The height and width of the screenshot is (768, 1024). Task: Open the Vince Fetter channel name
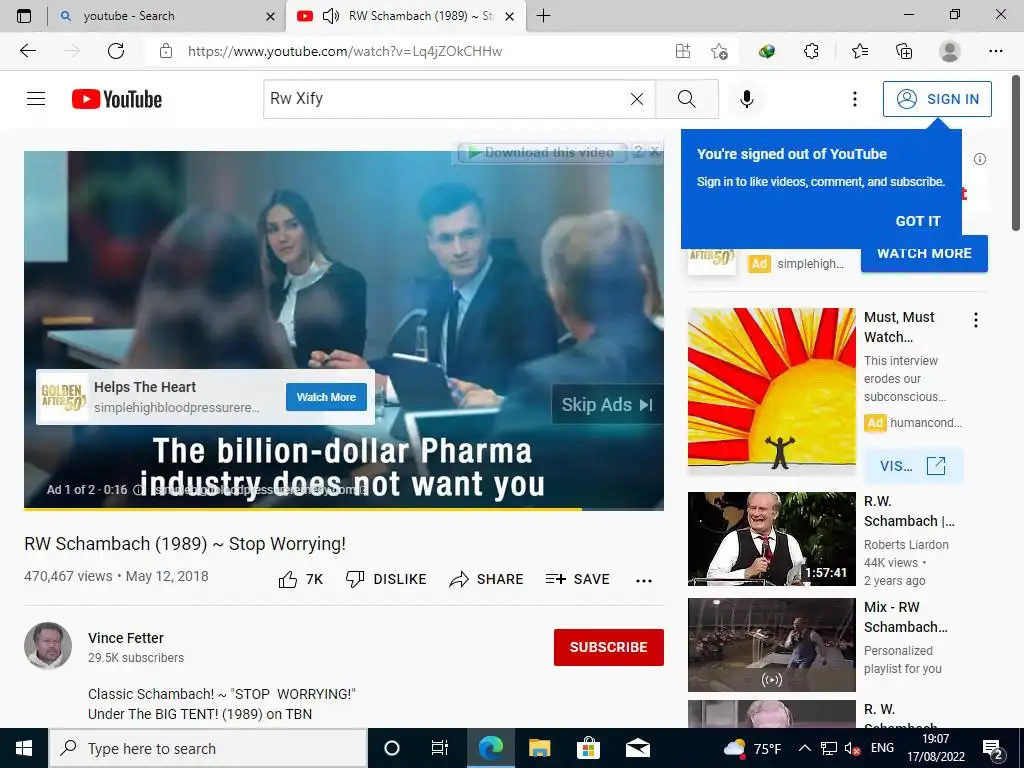pyautogui.click(x=126, y=638)
